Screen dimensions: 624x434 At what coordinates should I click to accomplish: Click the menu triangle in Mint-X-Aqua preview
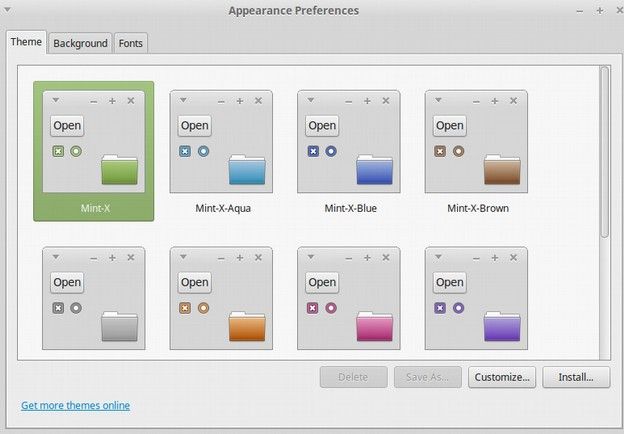(x=183, y=100)
